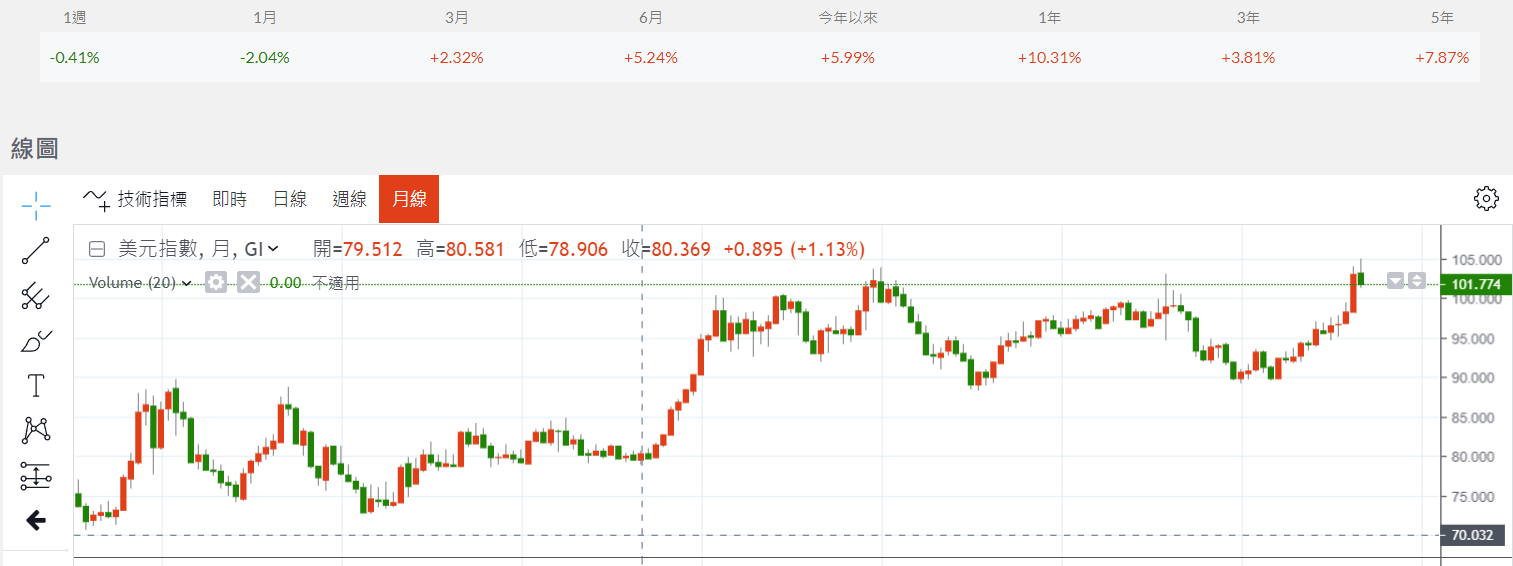Expand the 美元指數 symbol dropdown arrow
Image resolution: width=1513 pixels, height=566 pixels.
click(x=274, y=249)
